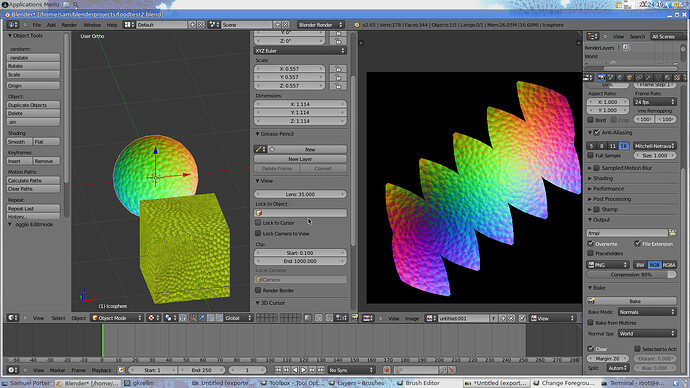Open the Select menu in 3D view
690x388 pixels.
58,318
